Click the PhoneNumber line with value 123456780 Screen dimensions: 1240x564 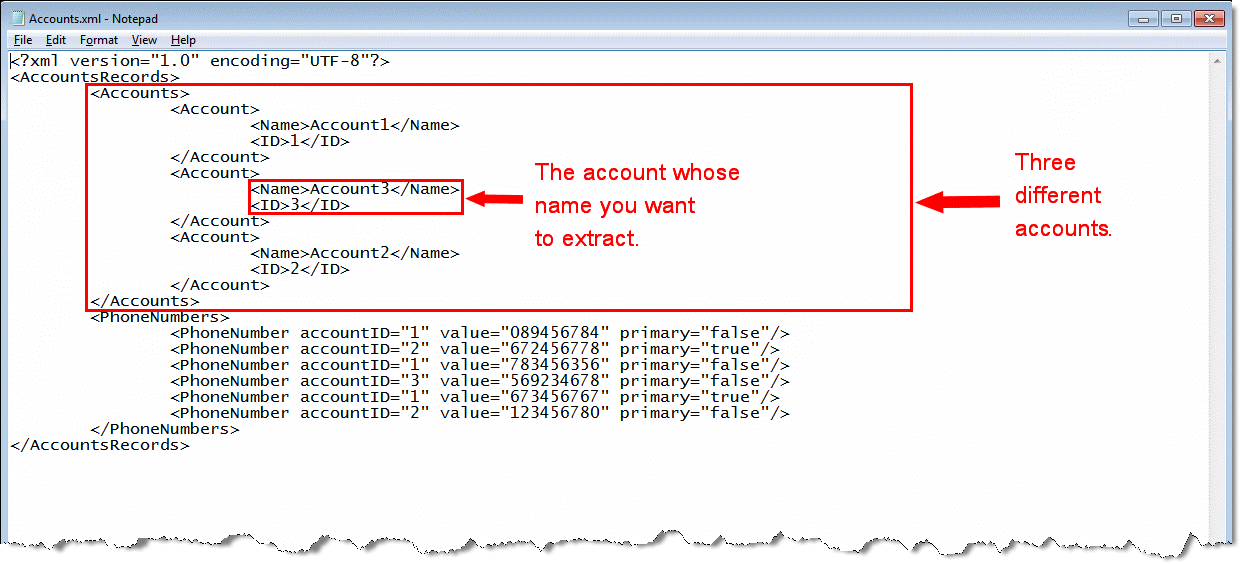pyautogui.click(x=480, y=413)
